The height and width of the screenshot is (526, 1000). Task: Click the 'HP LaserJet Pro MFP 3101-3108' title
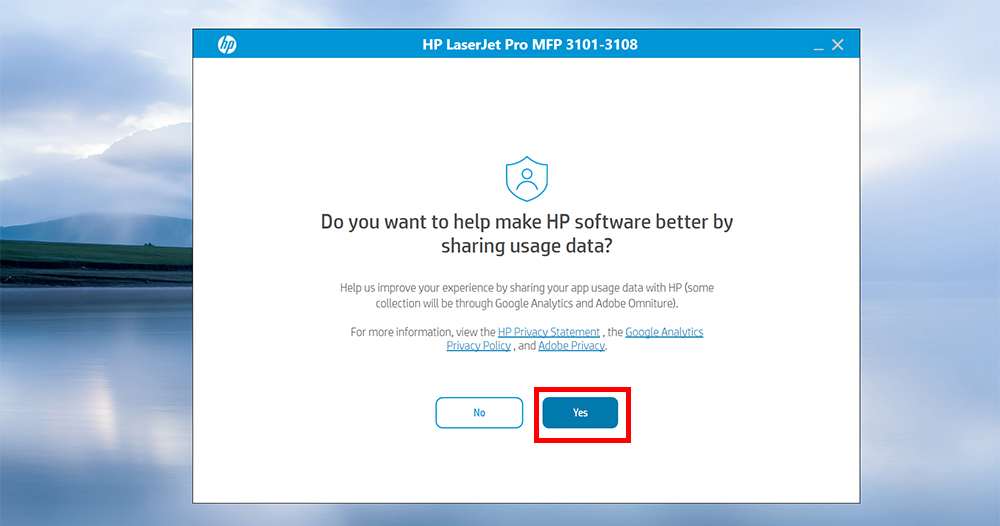[x=530, y=45]
